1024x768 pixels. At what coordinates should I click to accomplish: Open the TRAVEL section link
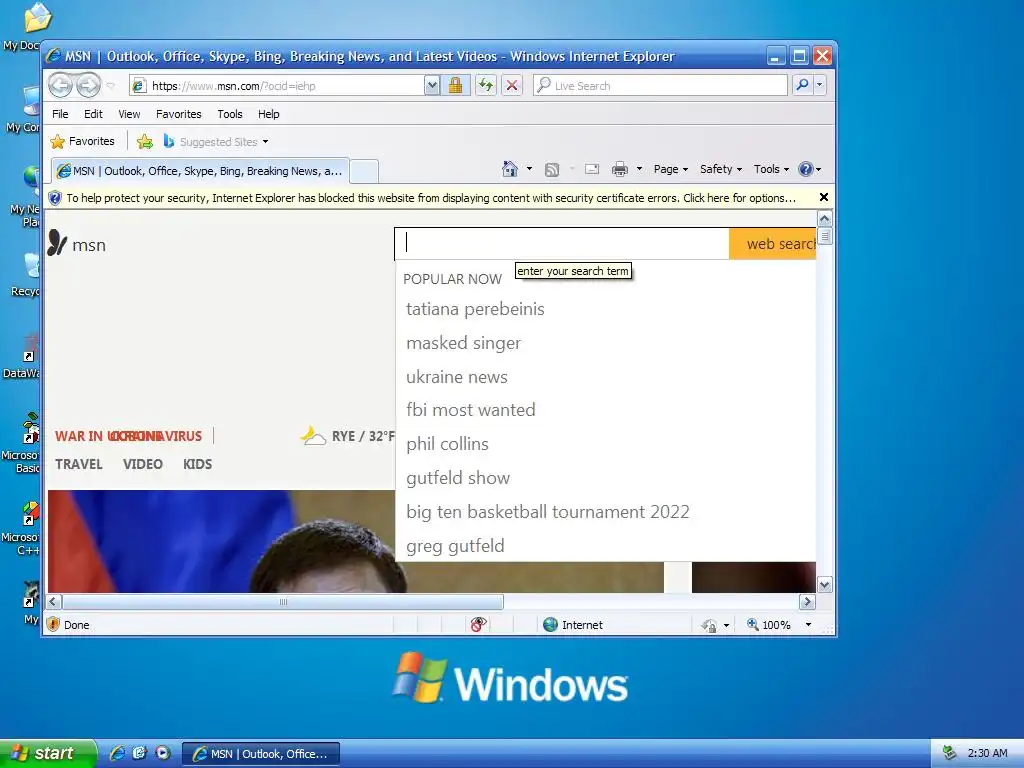pos(78,464)
